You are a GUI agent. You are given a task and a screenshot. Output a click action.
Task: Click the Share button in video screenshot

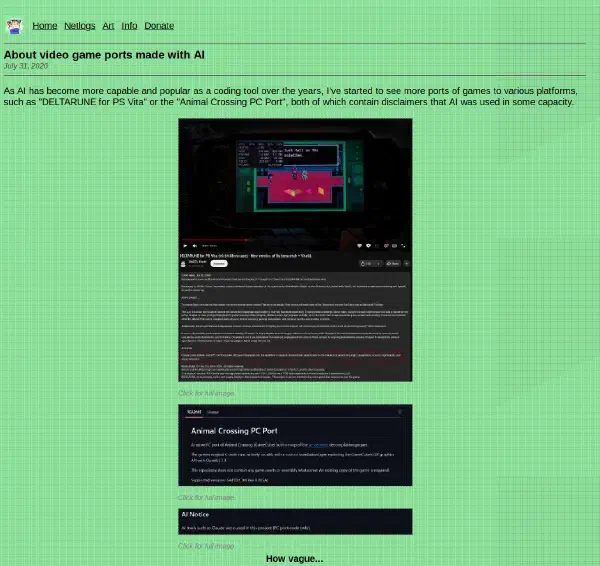pyautogui.click(x=393, y=263)
